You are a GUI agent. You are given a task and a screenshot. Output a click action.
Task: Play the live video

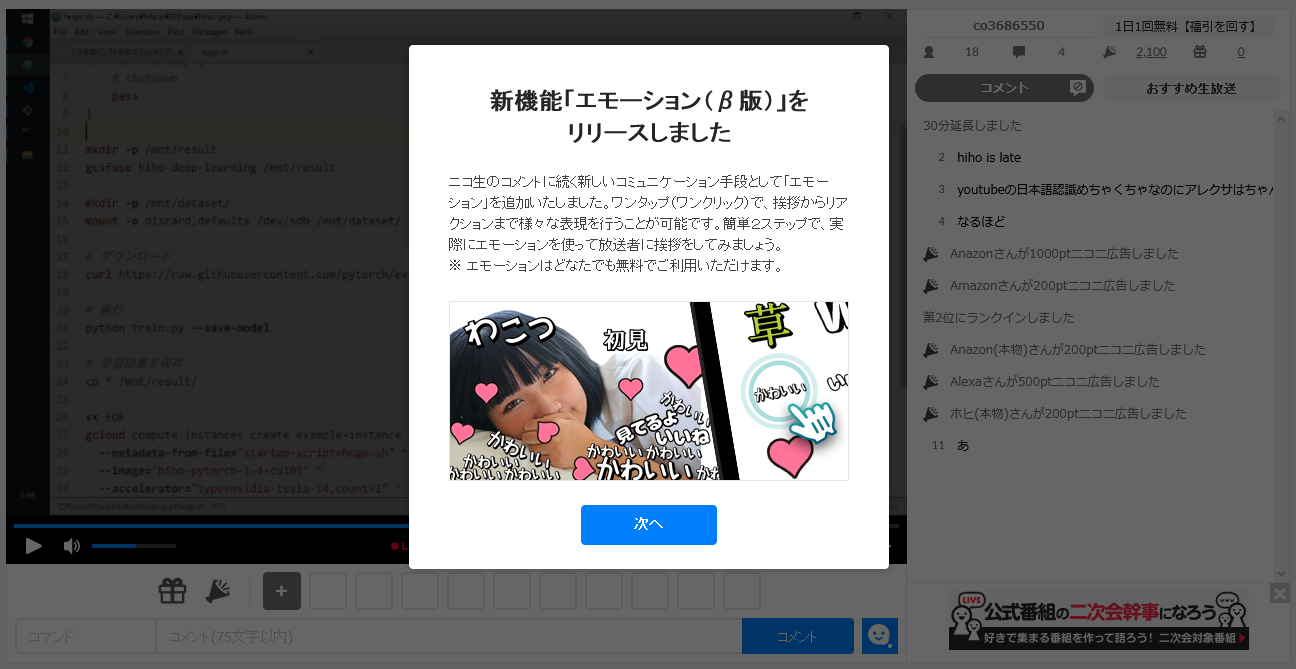point(34,546)
